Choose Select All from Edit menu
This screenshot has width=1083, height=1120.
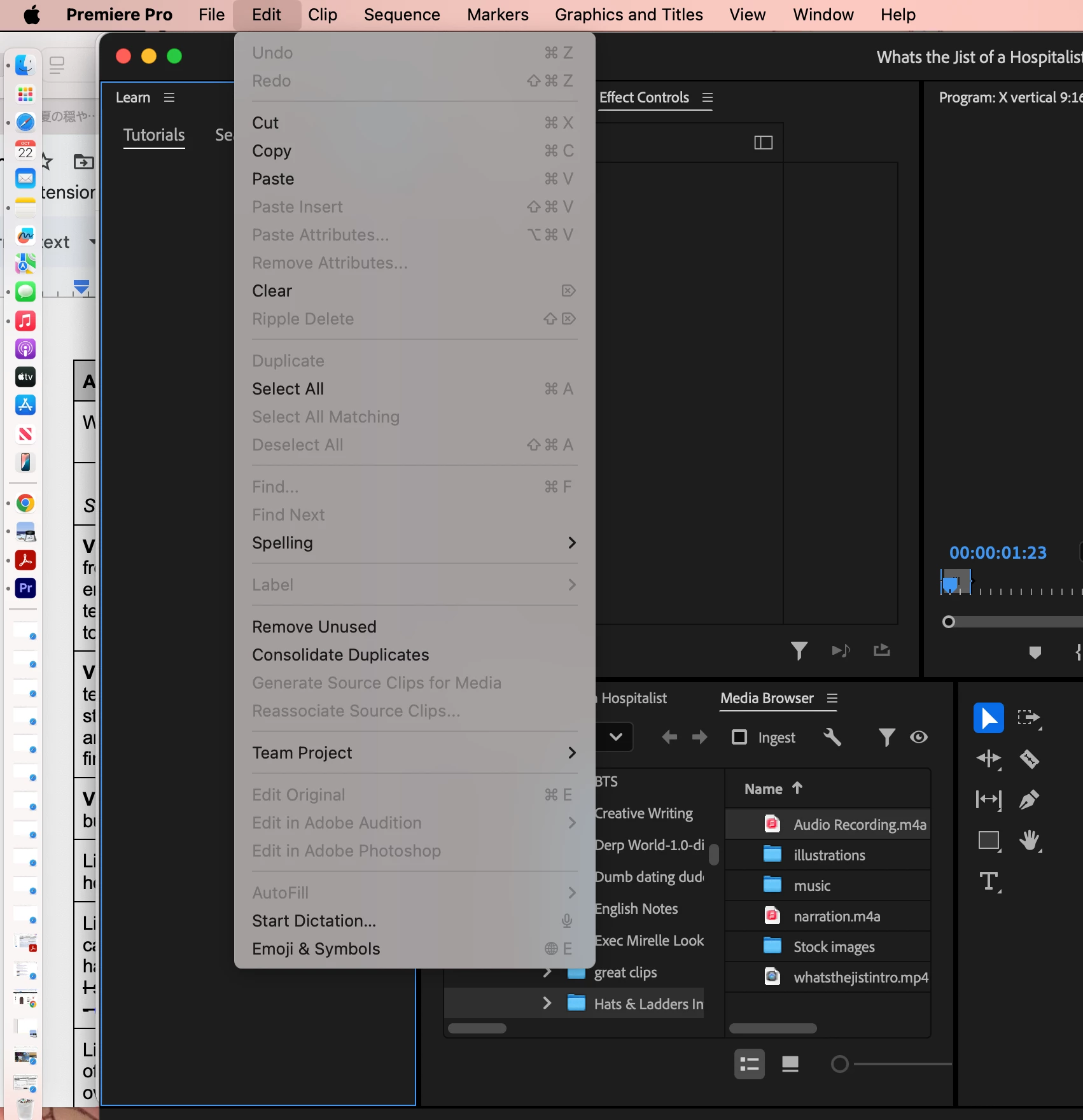coord(415,389)
